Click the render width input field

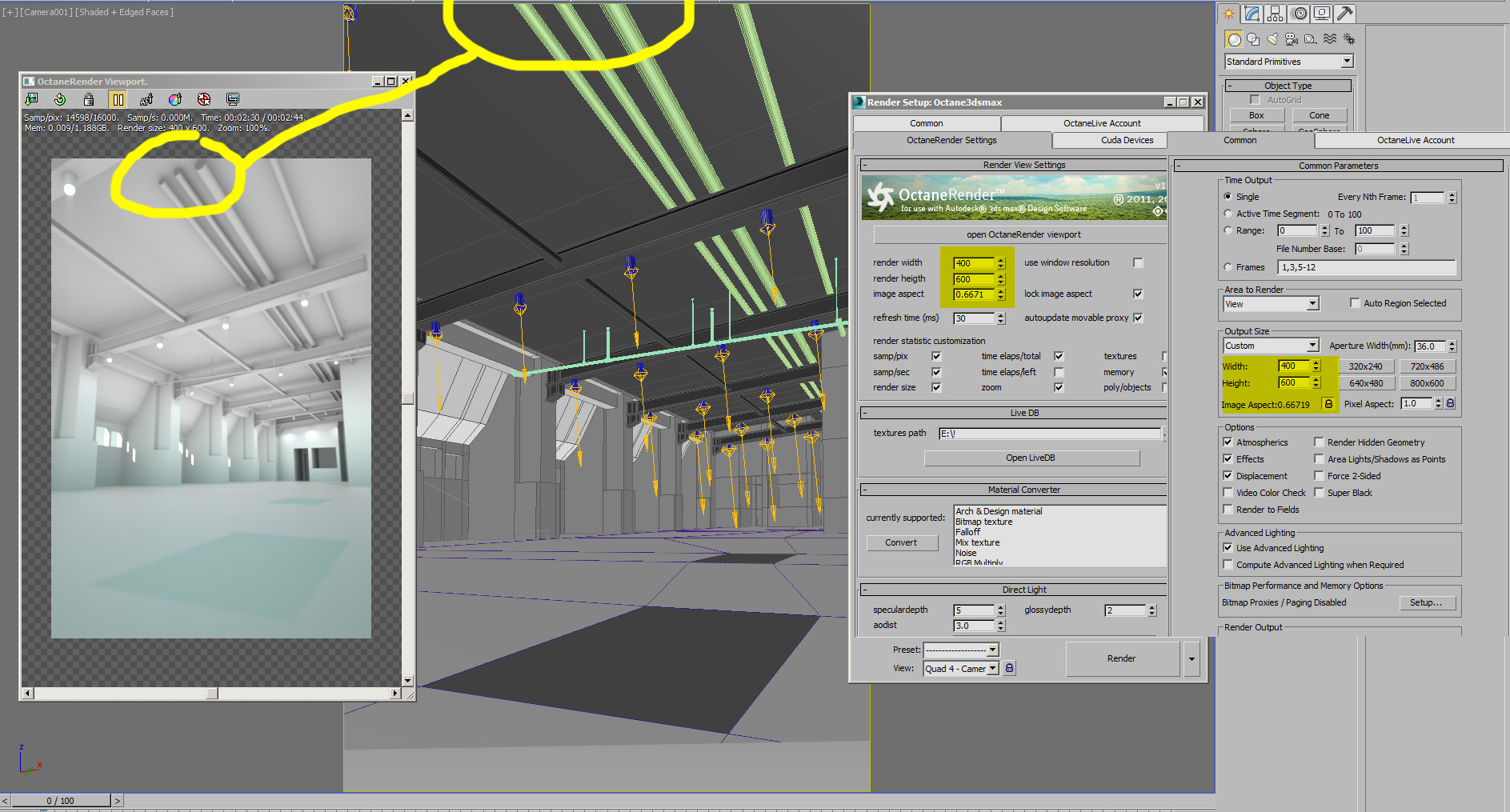point(973,263)
